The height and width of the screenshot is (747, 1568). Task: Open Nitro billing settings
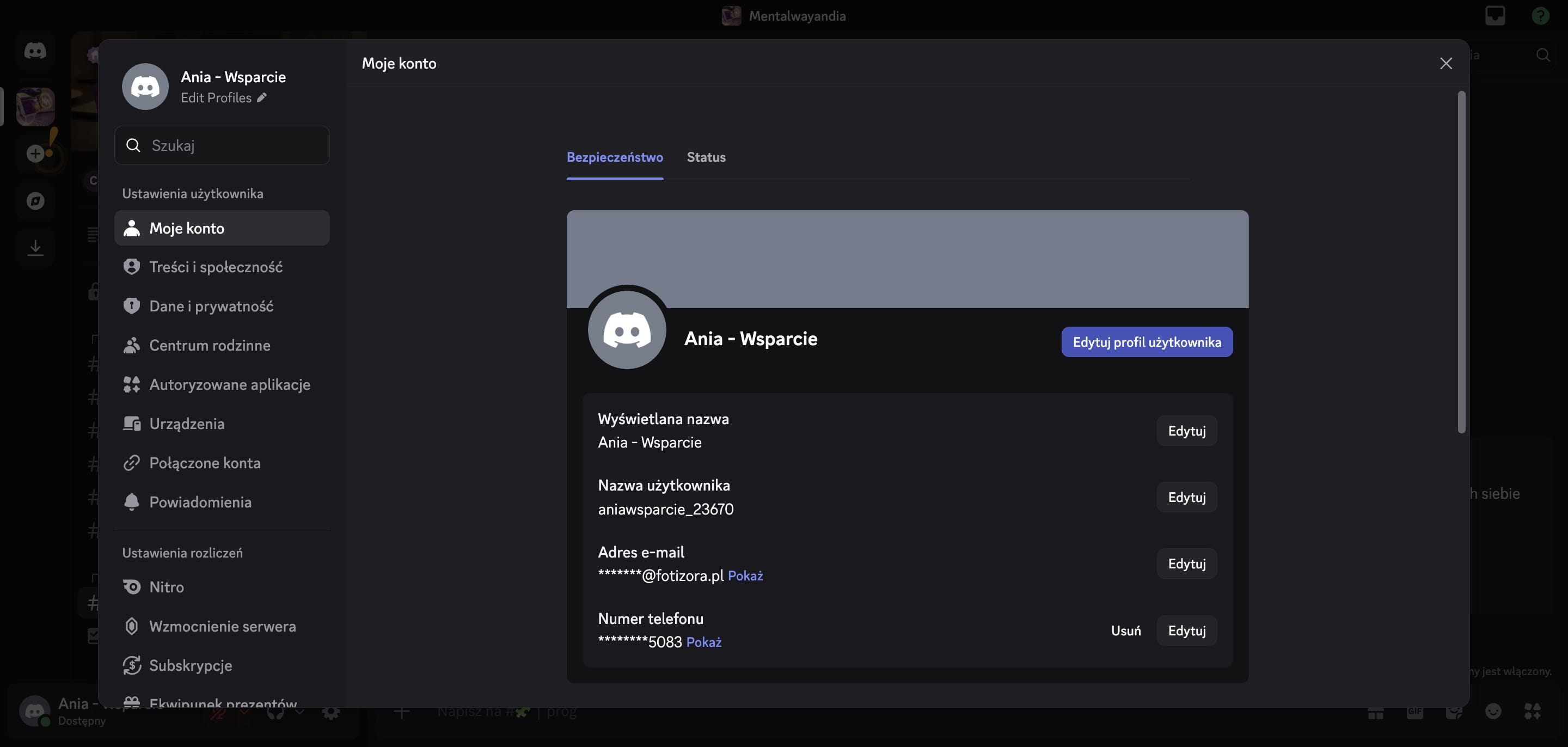(222, 587)
